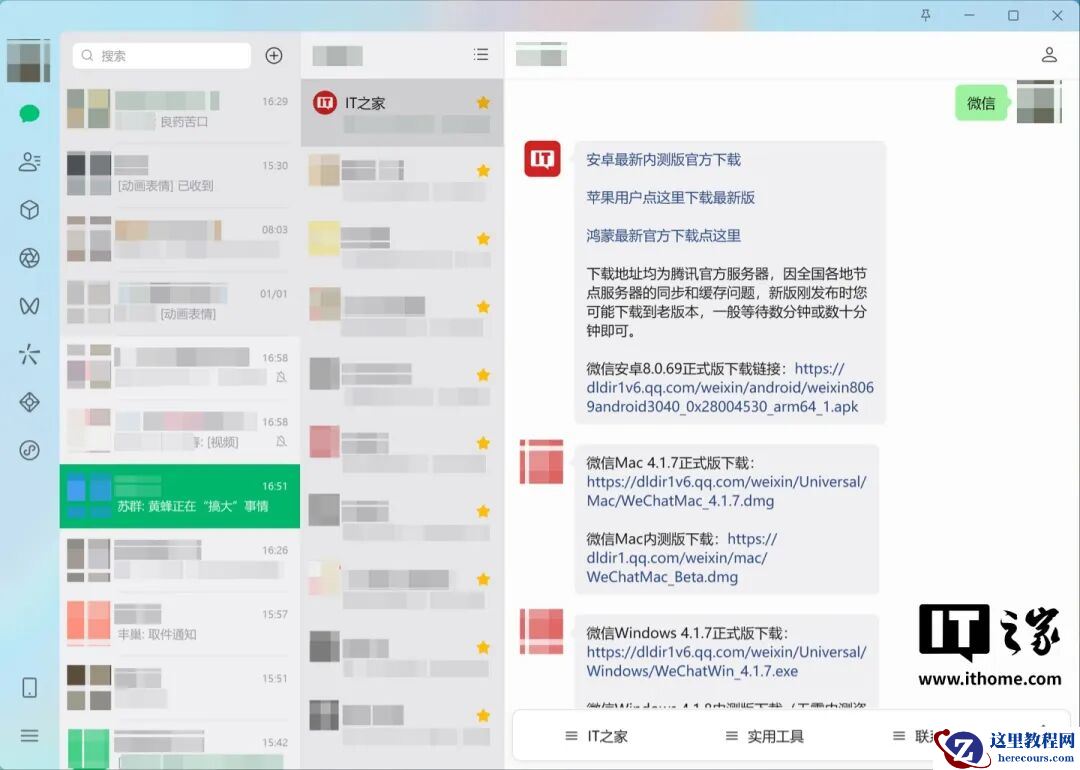Image resolution: width=1080 pixels, height=770 pixels.
Task: Open the Favorites cube icon in the sidebar
Action: pyautogui.click(x=29, y=210)
